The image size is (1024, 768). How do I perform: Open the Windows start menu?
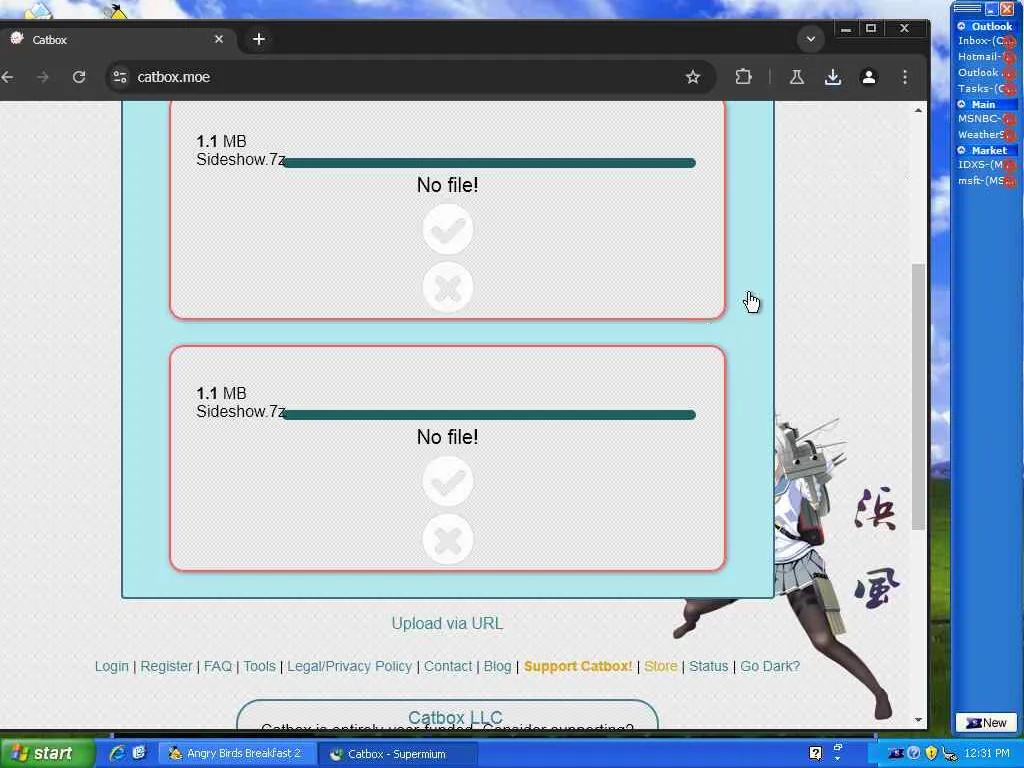pyautogui.click(x=46, y=754)
